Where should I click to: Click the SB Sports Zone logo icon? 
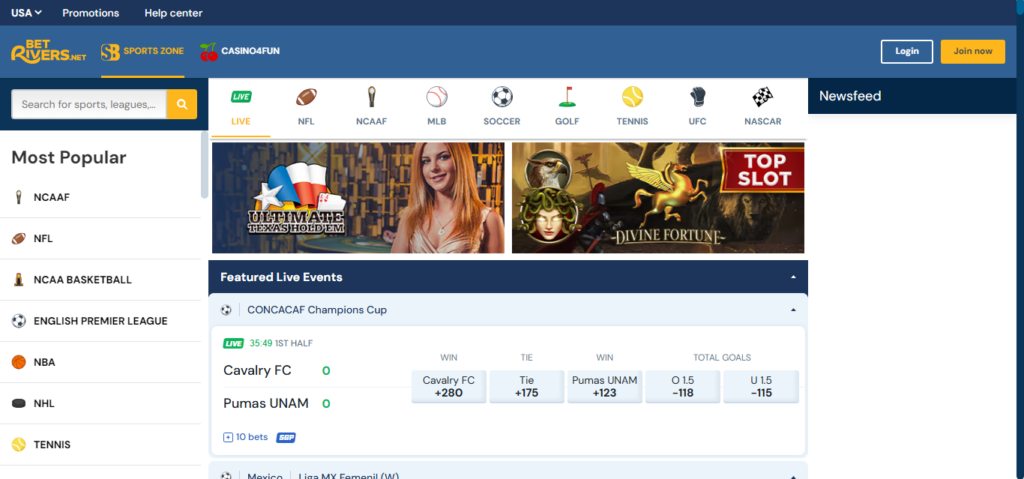click(110, 52)
